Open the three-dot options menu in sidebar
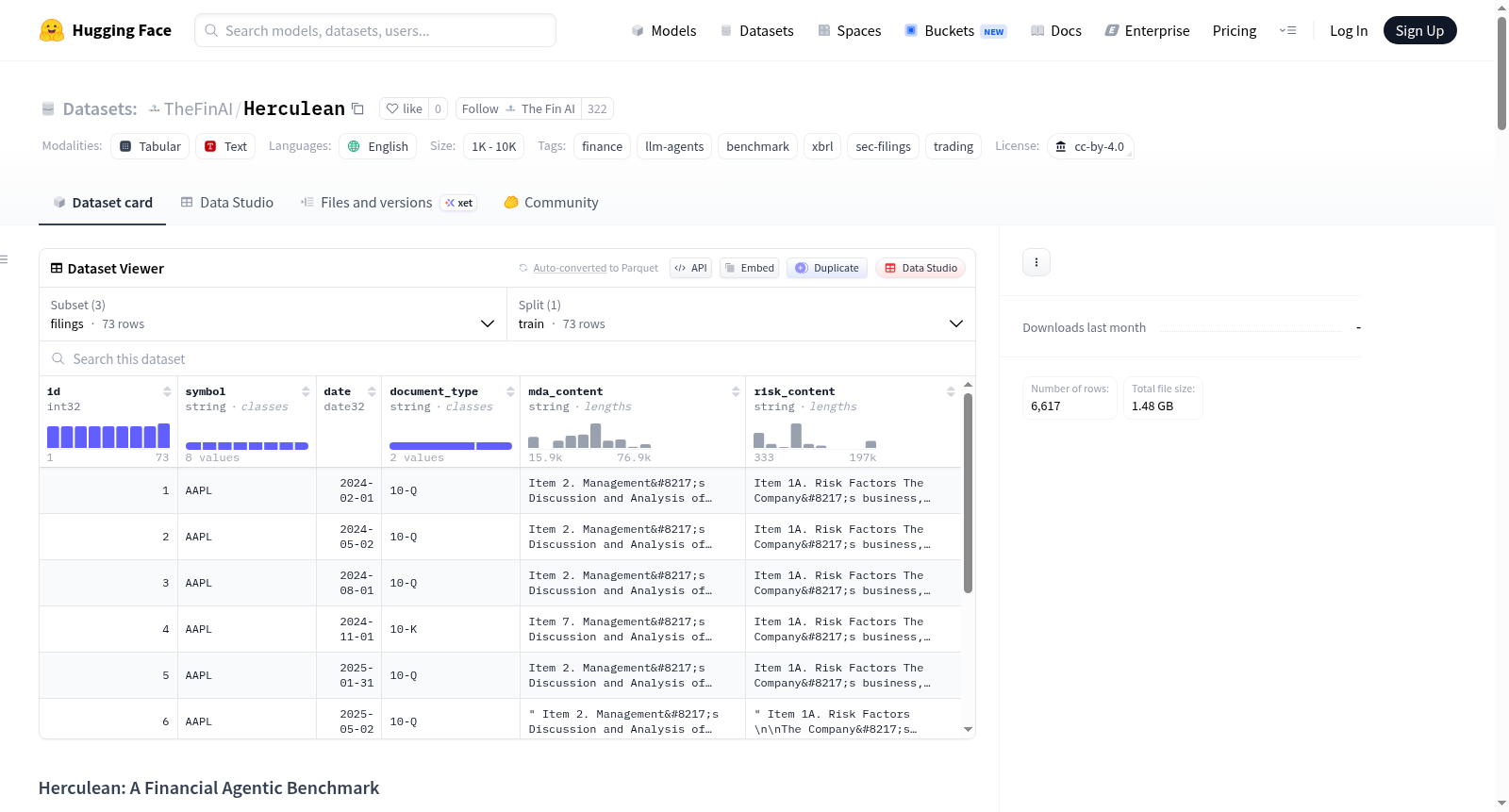The height and width of the screenshot is (812, 1509). point(1036,262)
